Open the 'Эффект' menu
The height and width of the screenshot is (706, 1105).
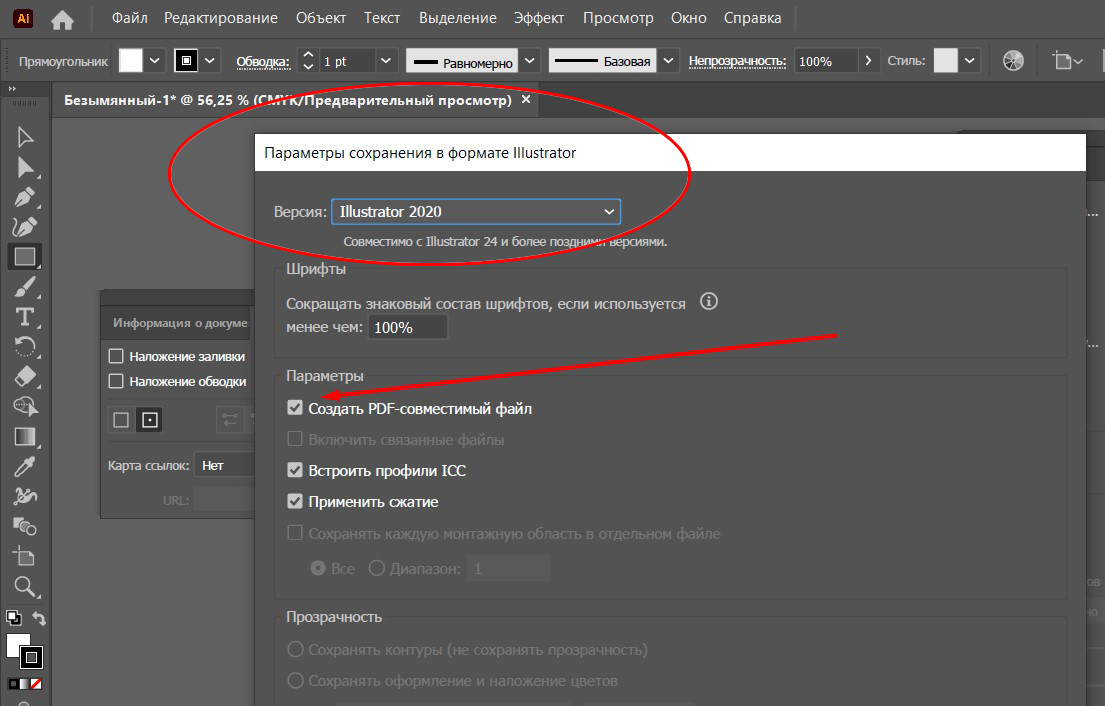point(538,18)
